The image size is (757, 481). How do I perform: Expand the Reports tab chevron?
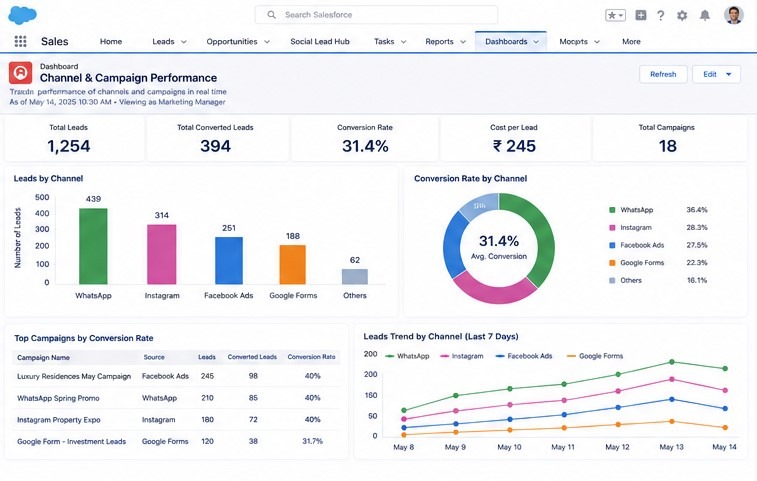tap(463, 42)
